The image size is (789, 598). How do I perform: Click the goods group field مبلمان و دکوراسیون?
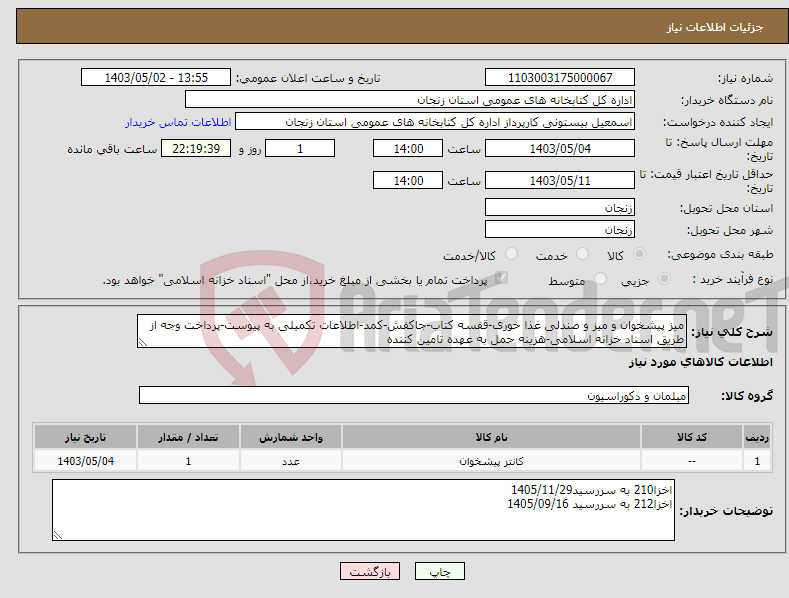[x=414, y=395]
